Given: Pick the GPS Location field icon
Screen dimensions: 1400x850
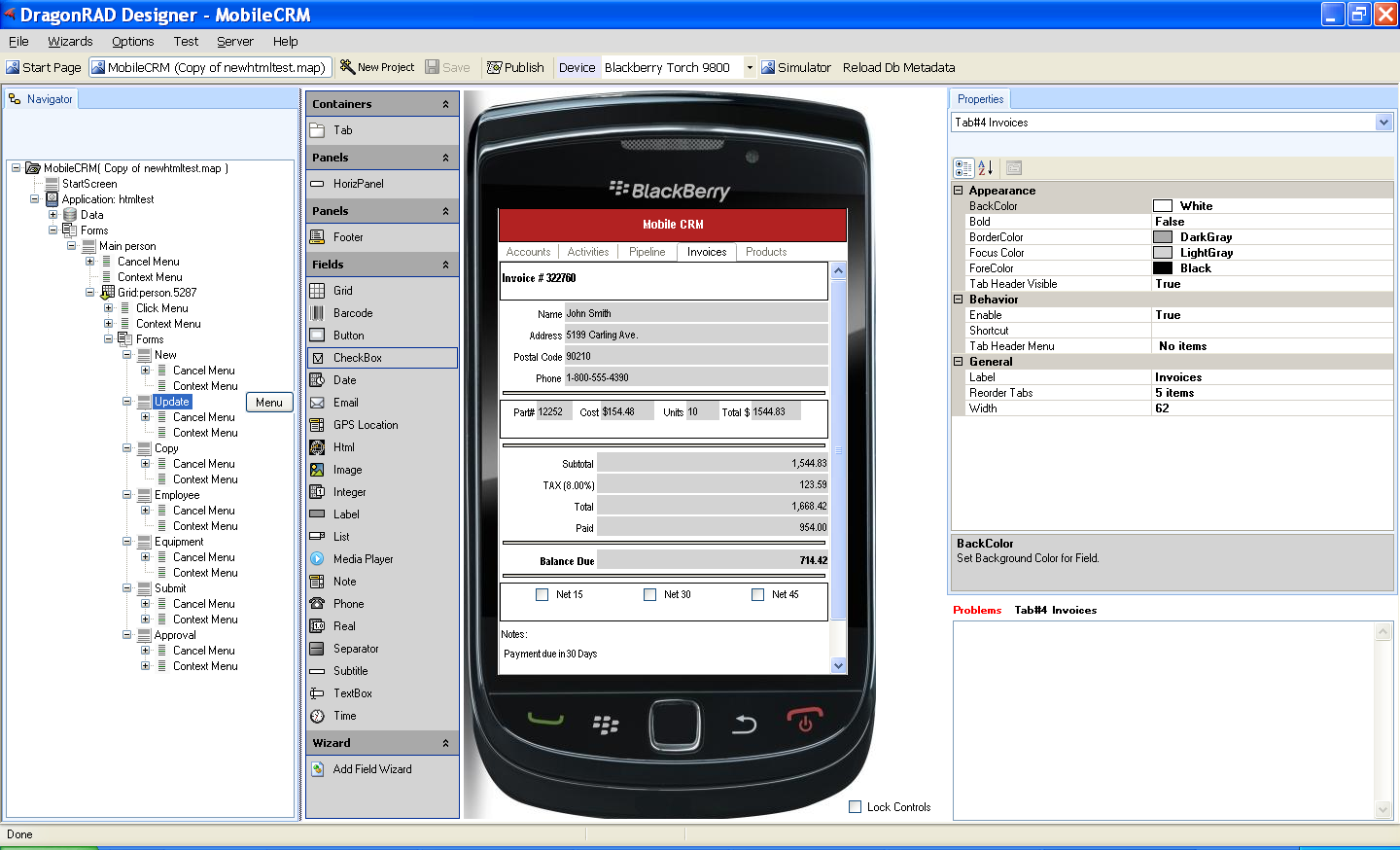Looking at the screenshot, I should [317, 425].
